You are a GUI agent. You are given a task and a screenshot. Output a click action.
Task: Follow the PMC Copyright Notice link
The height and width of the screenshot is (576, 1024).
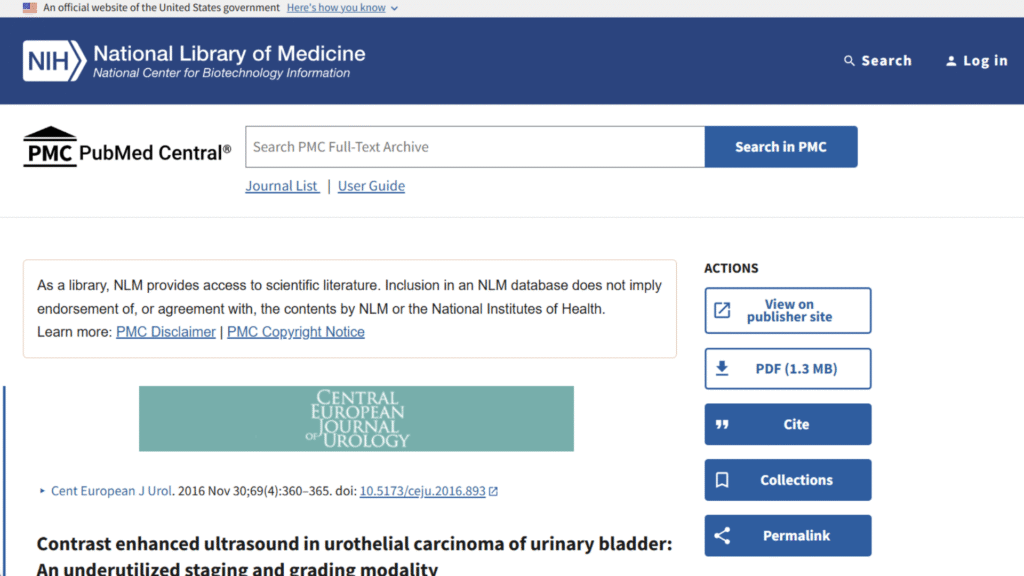pos(296,332)
